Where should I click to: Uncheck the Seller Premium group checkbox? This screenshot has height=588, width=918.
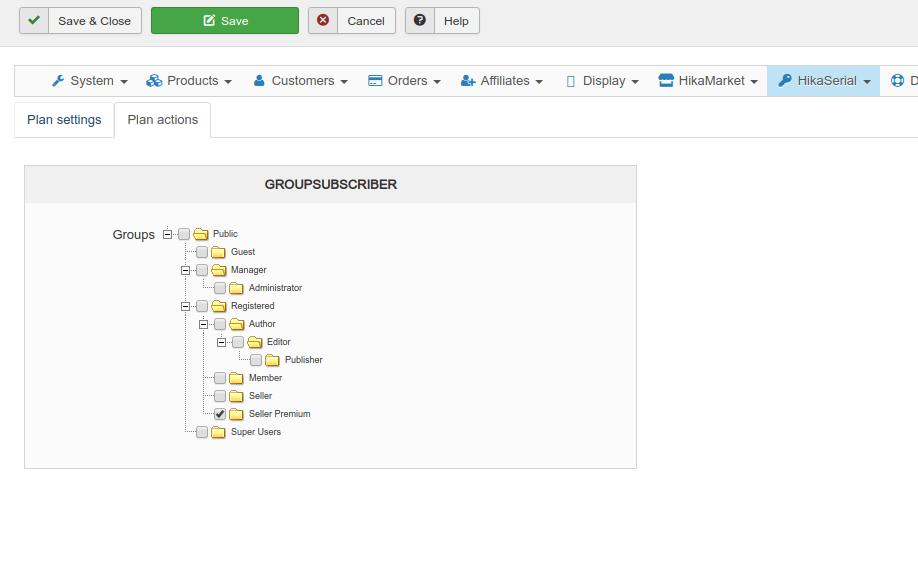click(x=220, y=414)
